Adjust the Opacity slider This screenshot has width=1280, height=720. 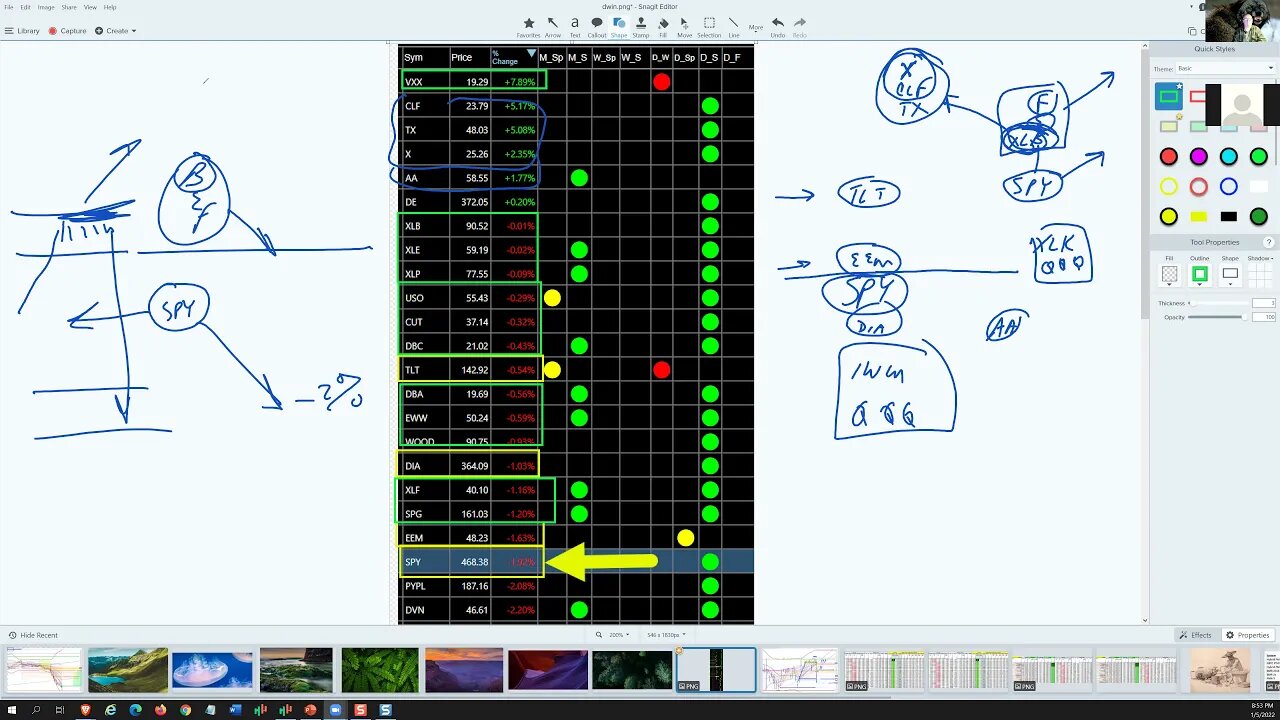[x=1217, y=317]
